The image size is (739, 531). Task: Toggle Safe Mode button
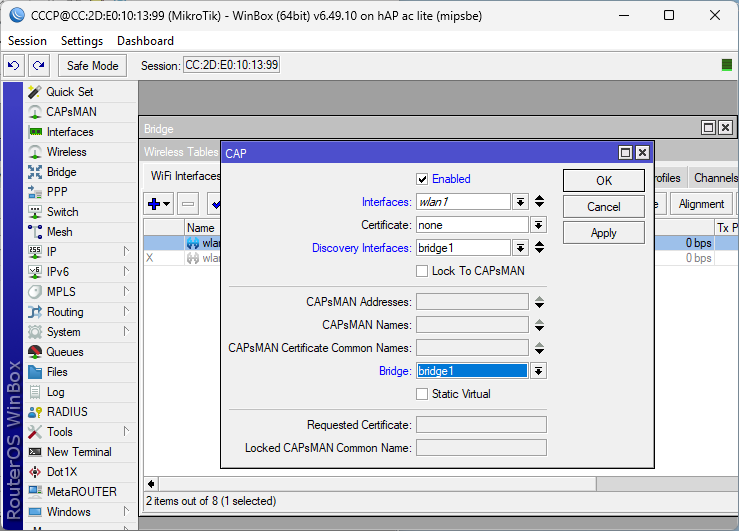point(92,65)
